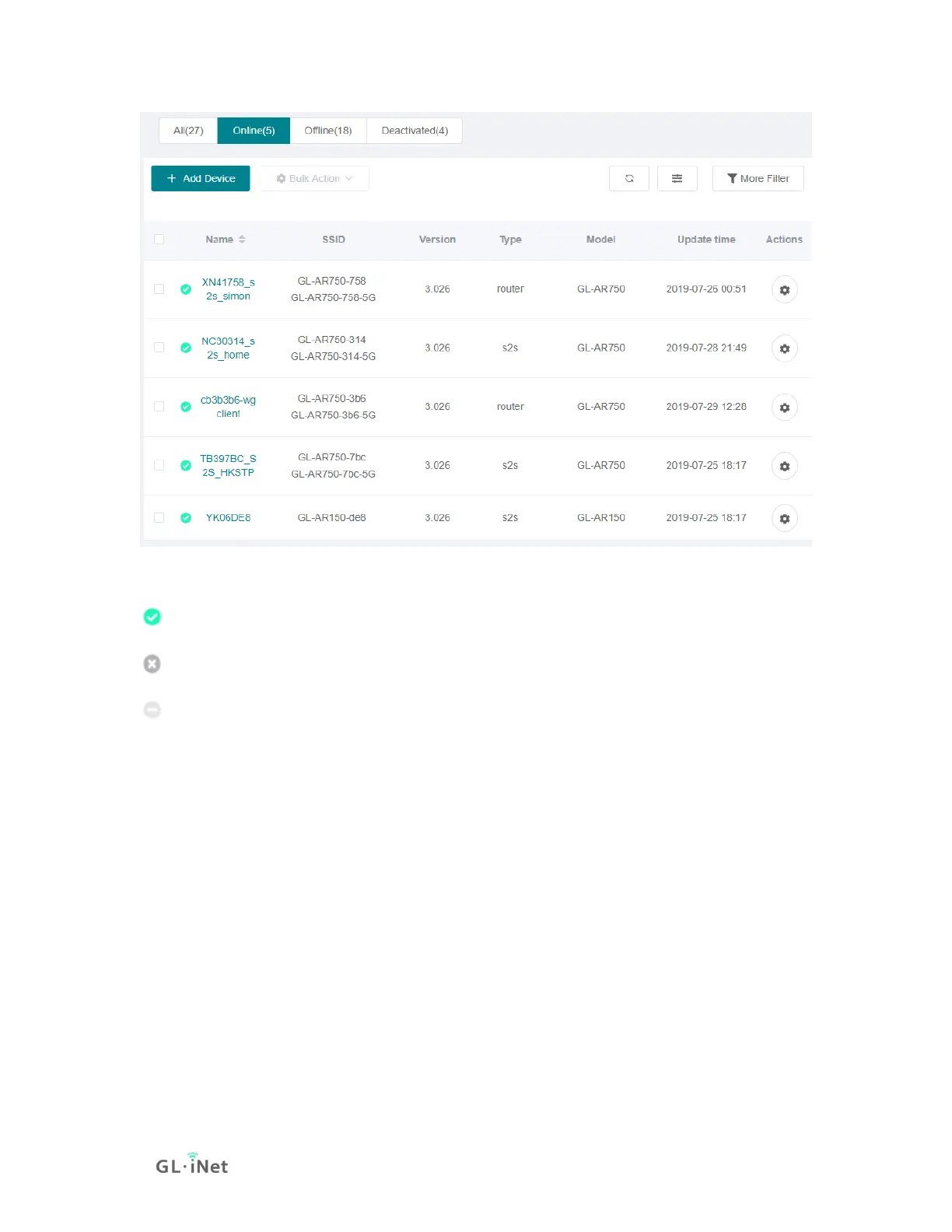Viewport: 952px width, 1232px height.
Task: Check the box for XN41758_s2s_simon row
Action: coord(159,289)
